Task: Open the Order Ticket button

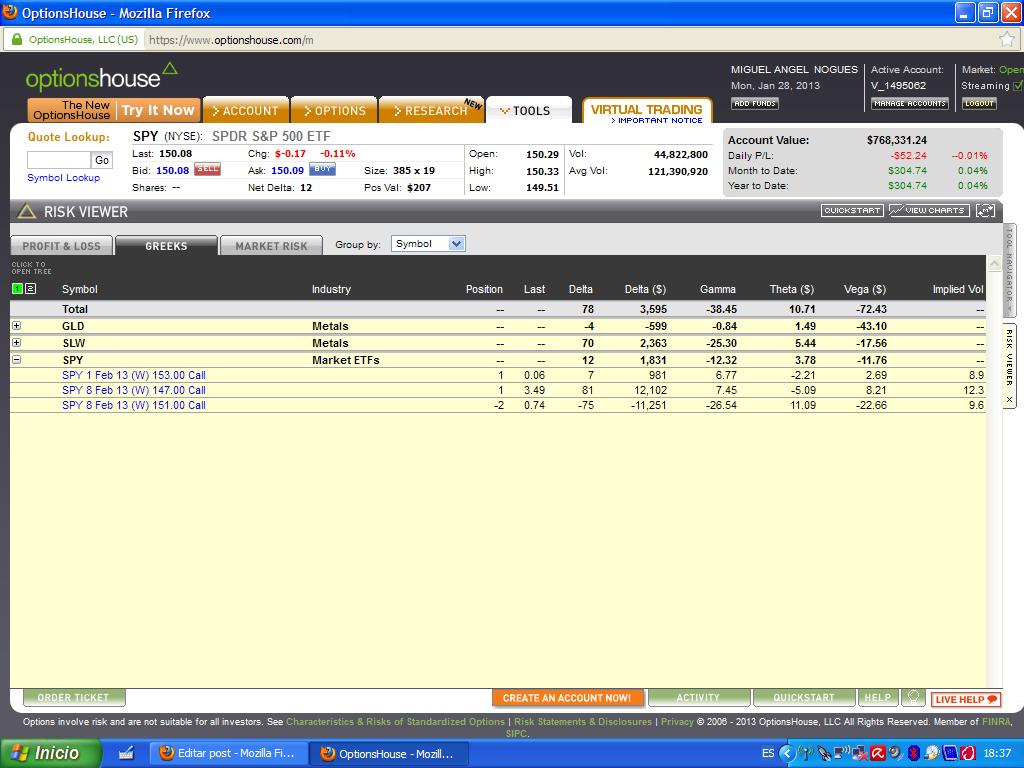Action: coord(74,697)
